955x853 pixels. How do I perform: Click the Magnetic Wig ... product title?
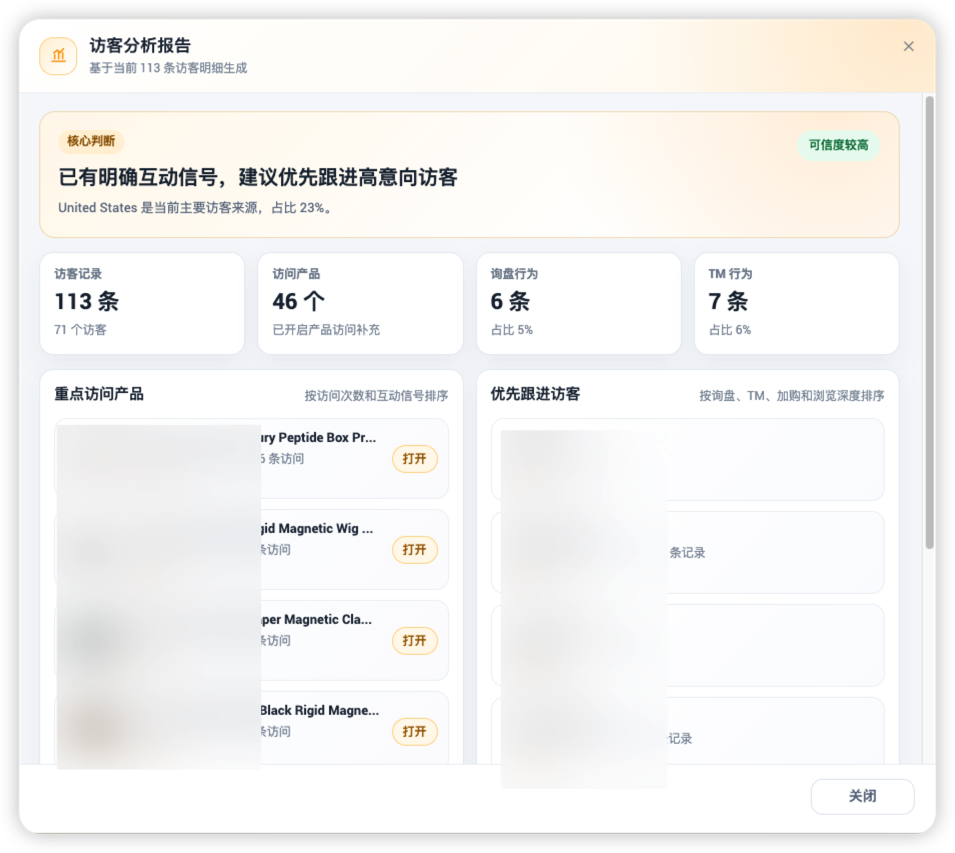(x=317, y=528)
